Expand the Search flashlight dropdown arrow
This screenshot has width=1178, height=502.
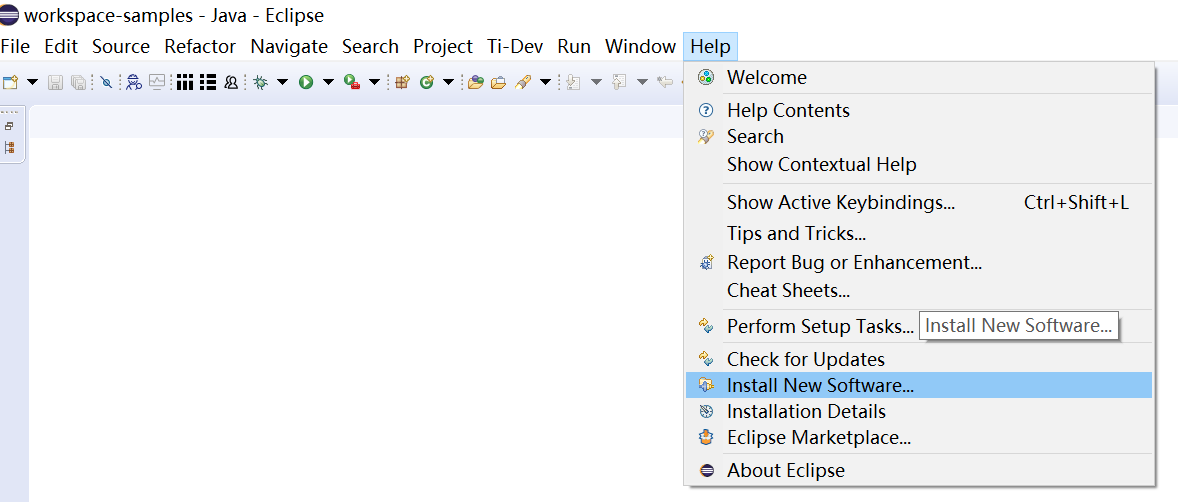(546, 82)
